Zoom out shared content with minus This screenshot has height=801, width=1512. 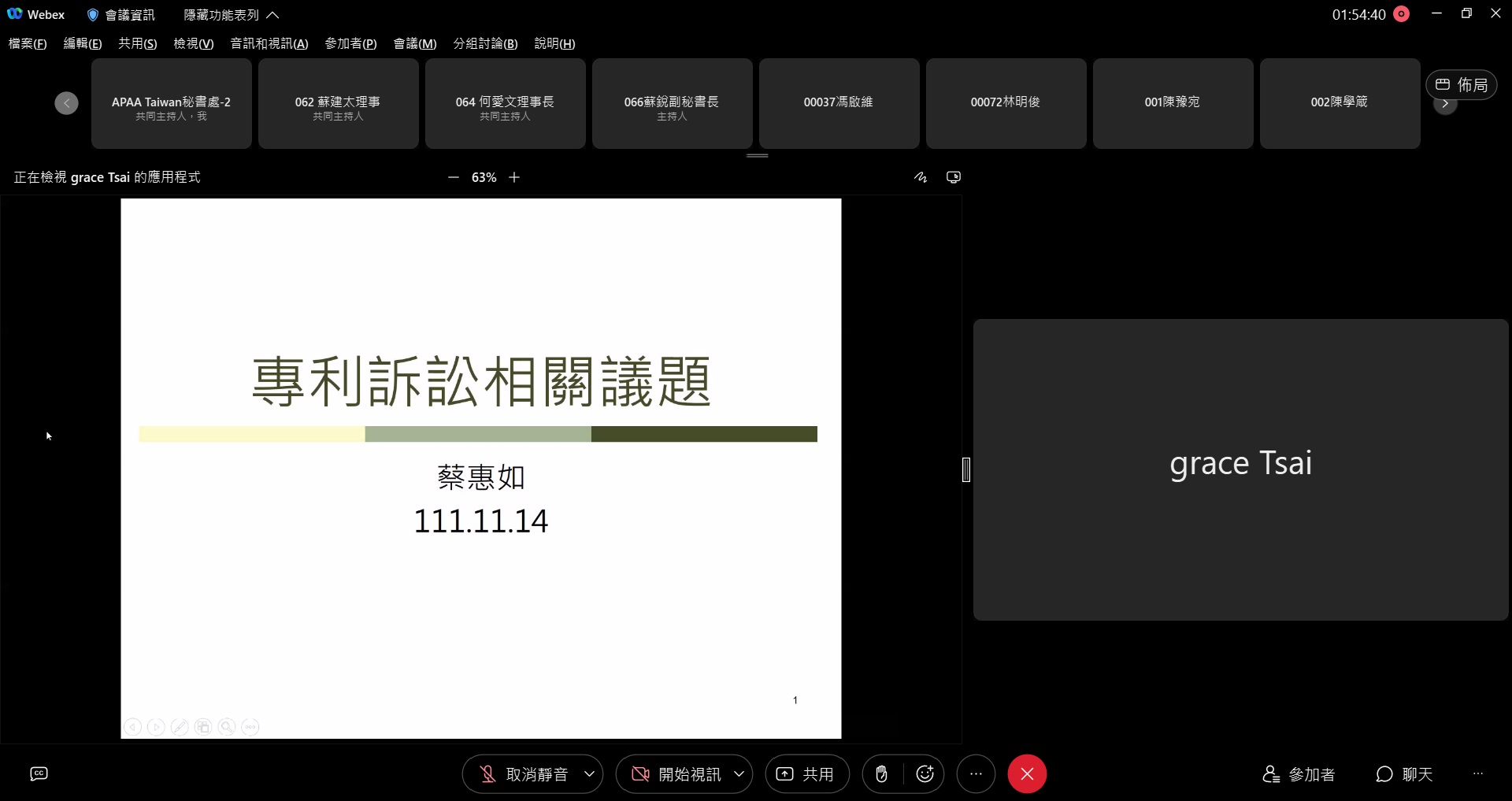(453, 177)
